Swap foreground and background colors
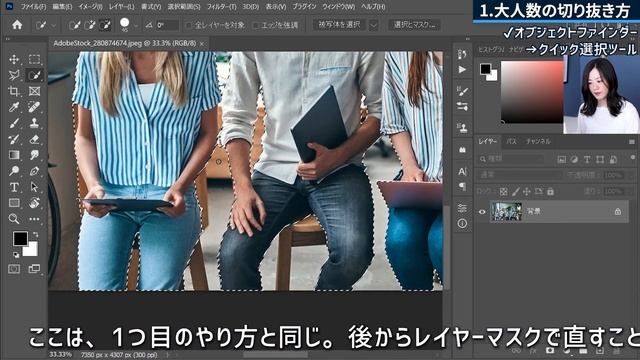The height and width of the screenshot is (360, 640). 36,234
